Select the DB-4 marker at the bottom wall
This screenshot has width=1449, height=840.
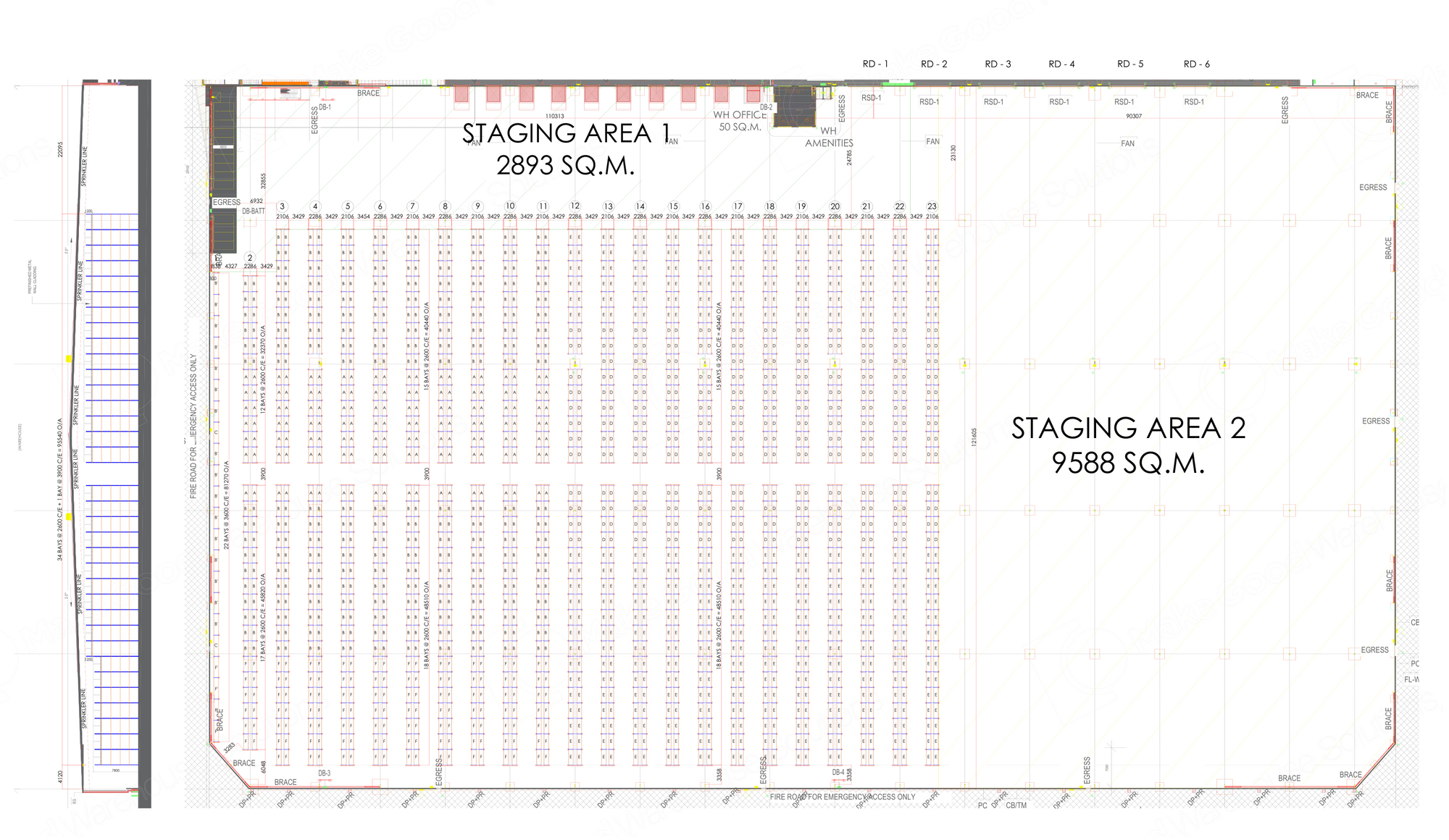pyautogui.click(x=838, y=773)
